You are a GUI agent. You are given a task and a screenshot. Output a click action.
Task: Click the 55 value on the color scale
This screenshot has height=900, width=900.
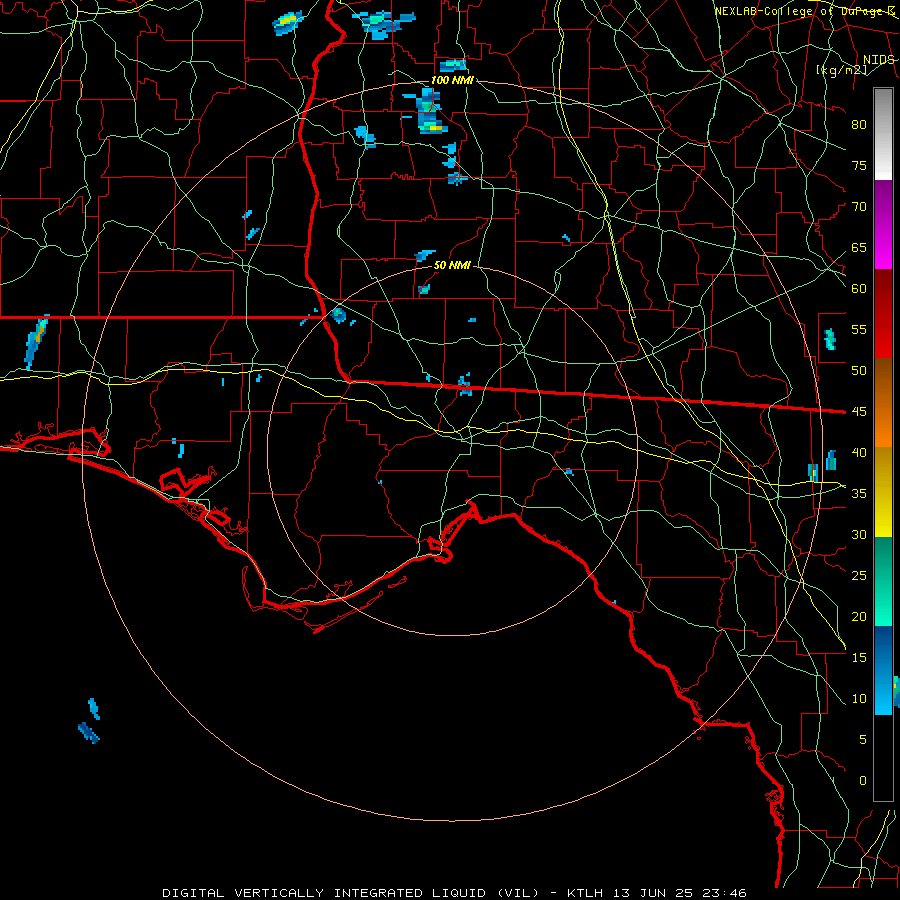pos(859,329)
